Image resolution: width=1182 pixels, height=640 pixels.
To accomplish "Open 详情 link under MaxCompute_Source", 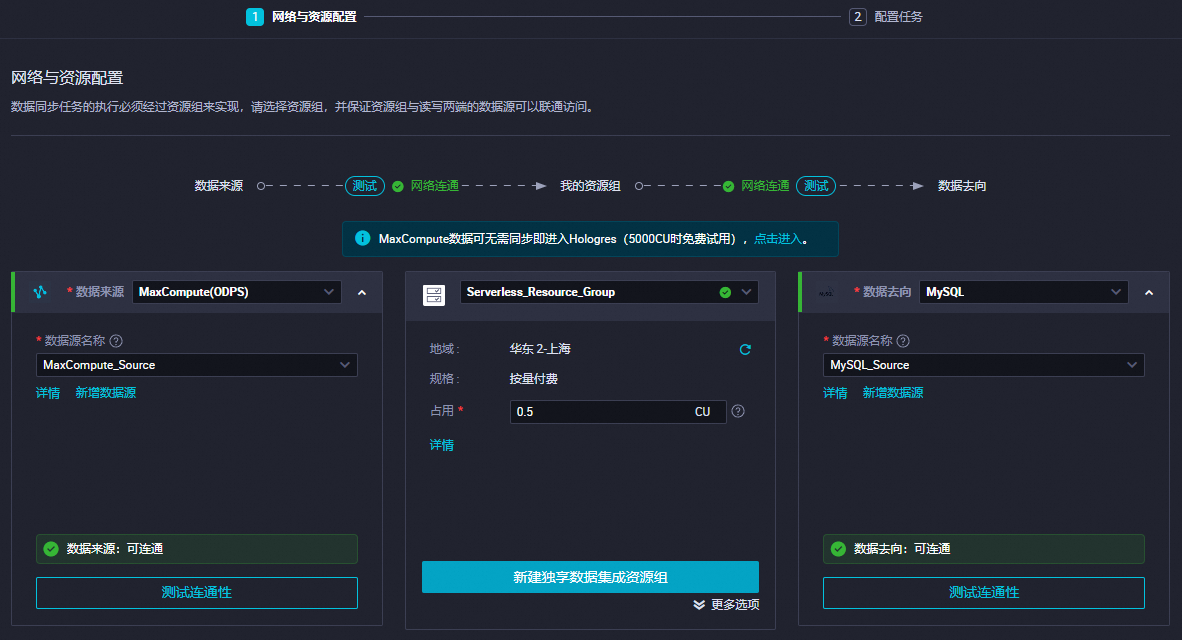I will [x=48, y=393].
